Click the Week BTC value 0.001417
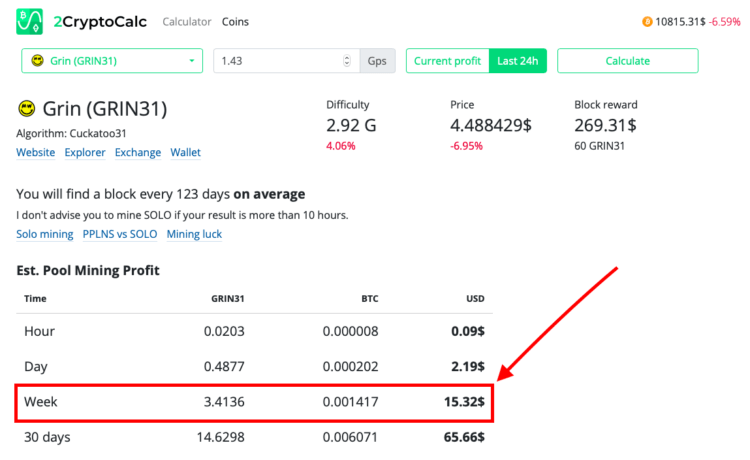The height and width of the screenshot is (460, 750). click(x=351, y=402)
